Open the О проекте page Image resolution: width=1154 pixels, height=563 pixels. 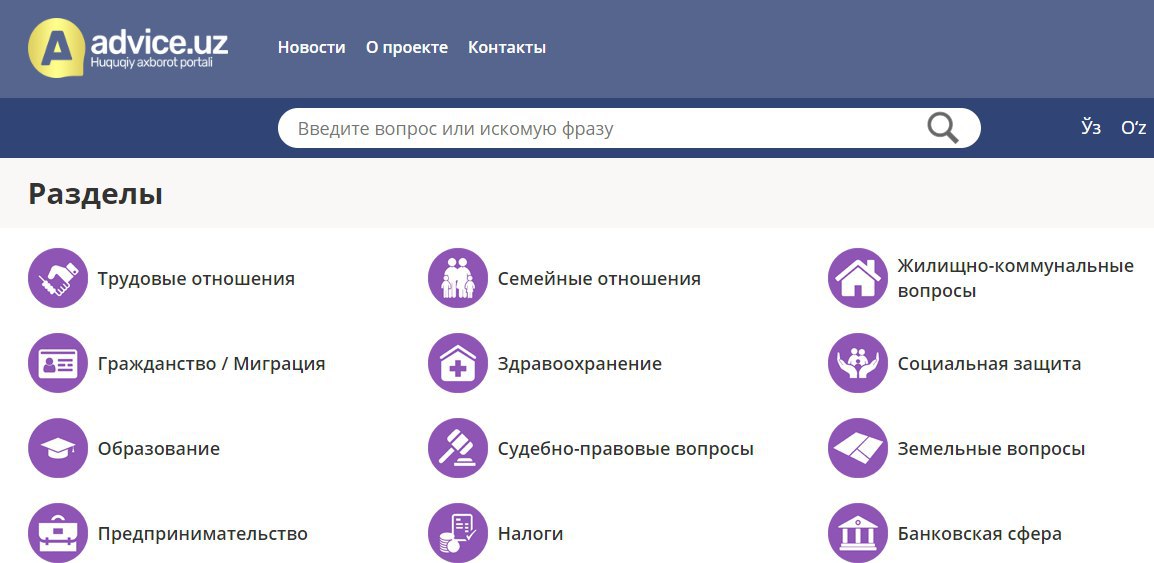406,47
